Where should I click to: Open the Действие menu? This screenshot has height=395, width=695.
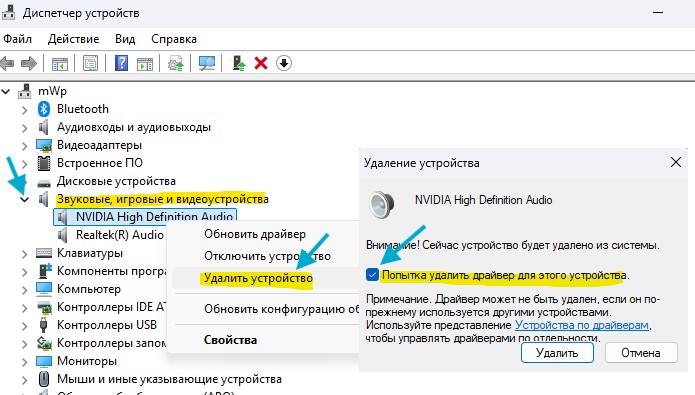tap(74, 39)
